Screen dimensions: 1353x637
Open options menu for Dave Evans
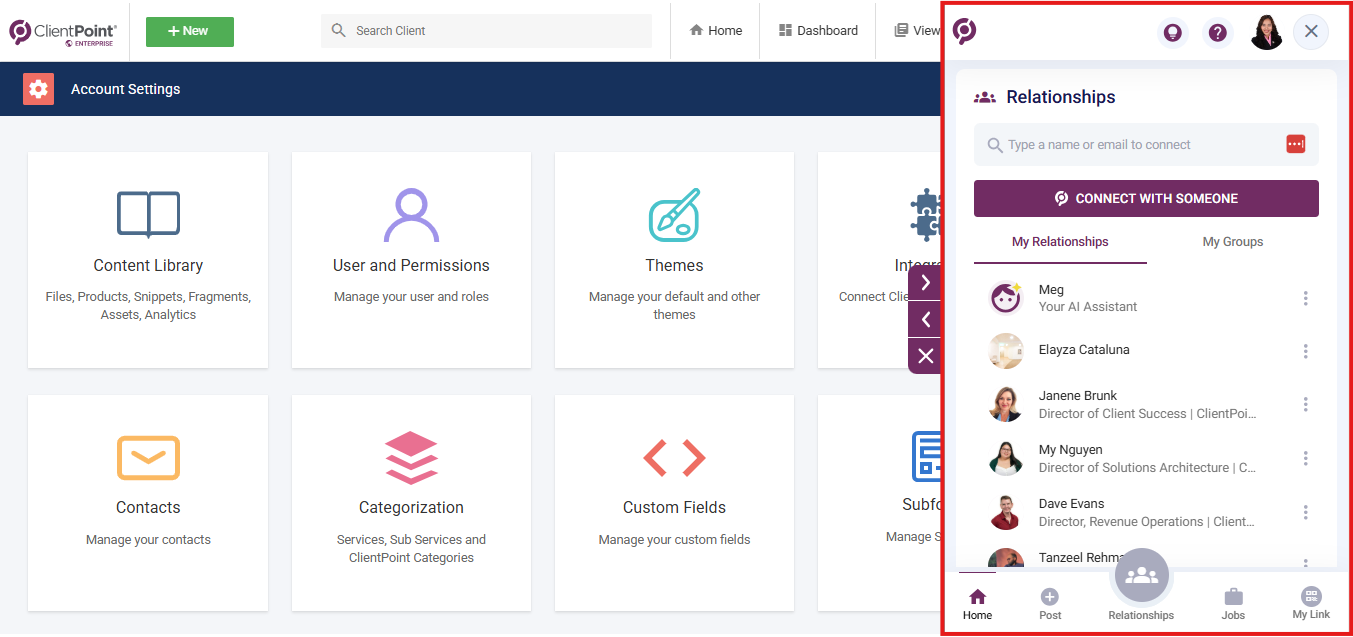1305,512
